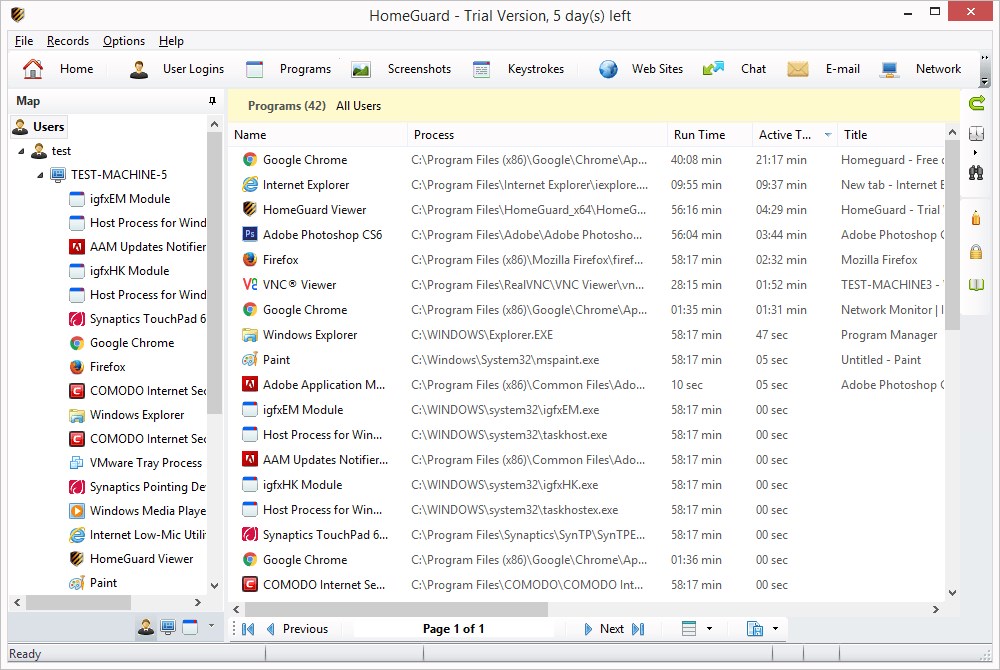1000x670 pixels.
Task: Click the Windows Explorer folder icon in list
Action: tap(250, 335)
